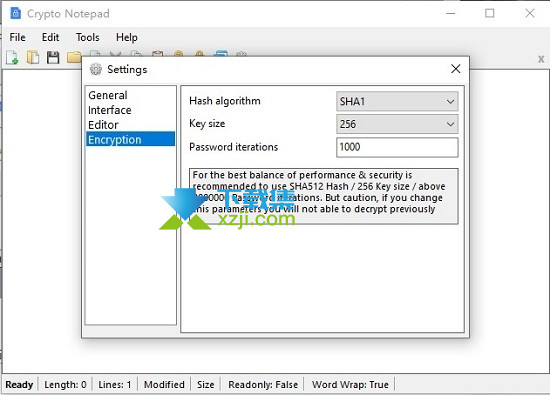Select General in settings list
Viewport: 550px width, 395px height.
[x=130, y=95]
